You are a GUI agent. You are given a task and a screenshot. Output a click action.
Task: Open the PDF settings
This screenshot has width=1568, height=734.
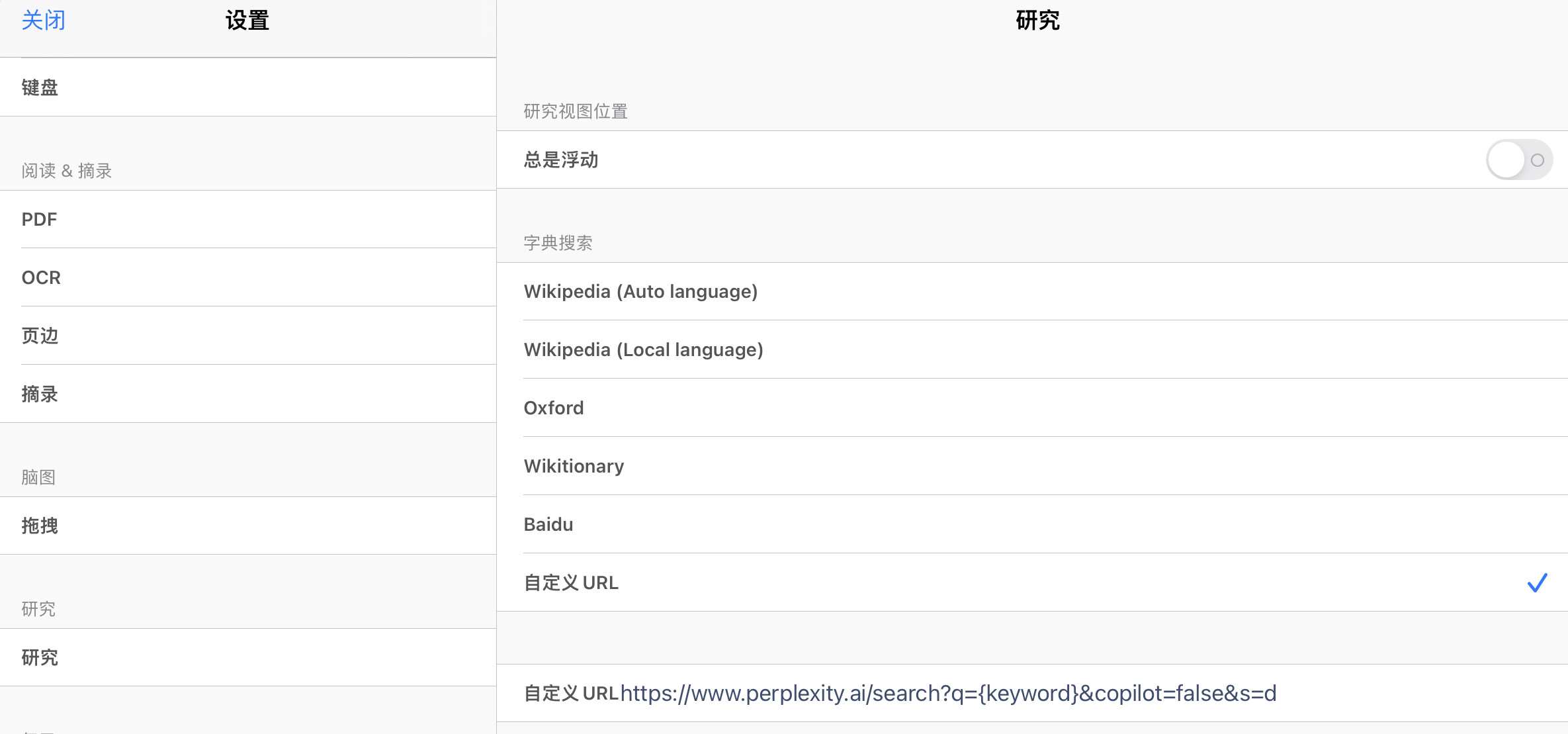(x=248, y=219)
